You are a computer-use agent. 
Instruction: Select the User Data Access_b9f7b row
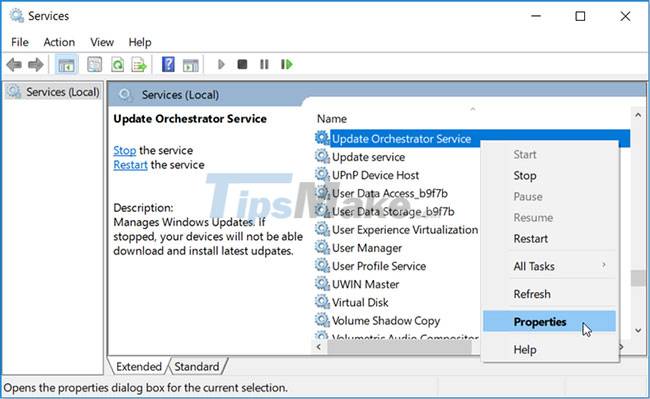pyautogui.click(x=397, y=193)
